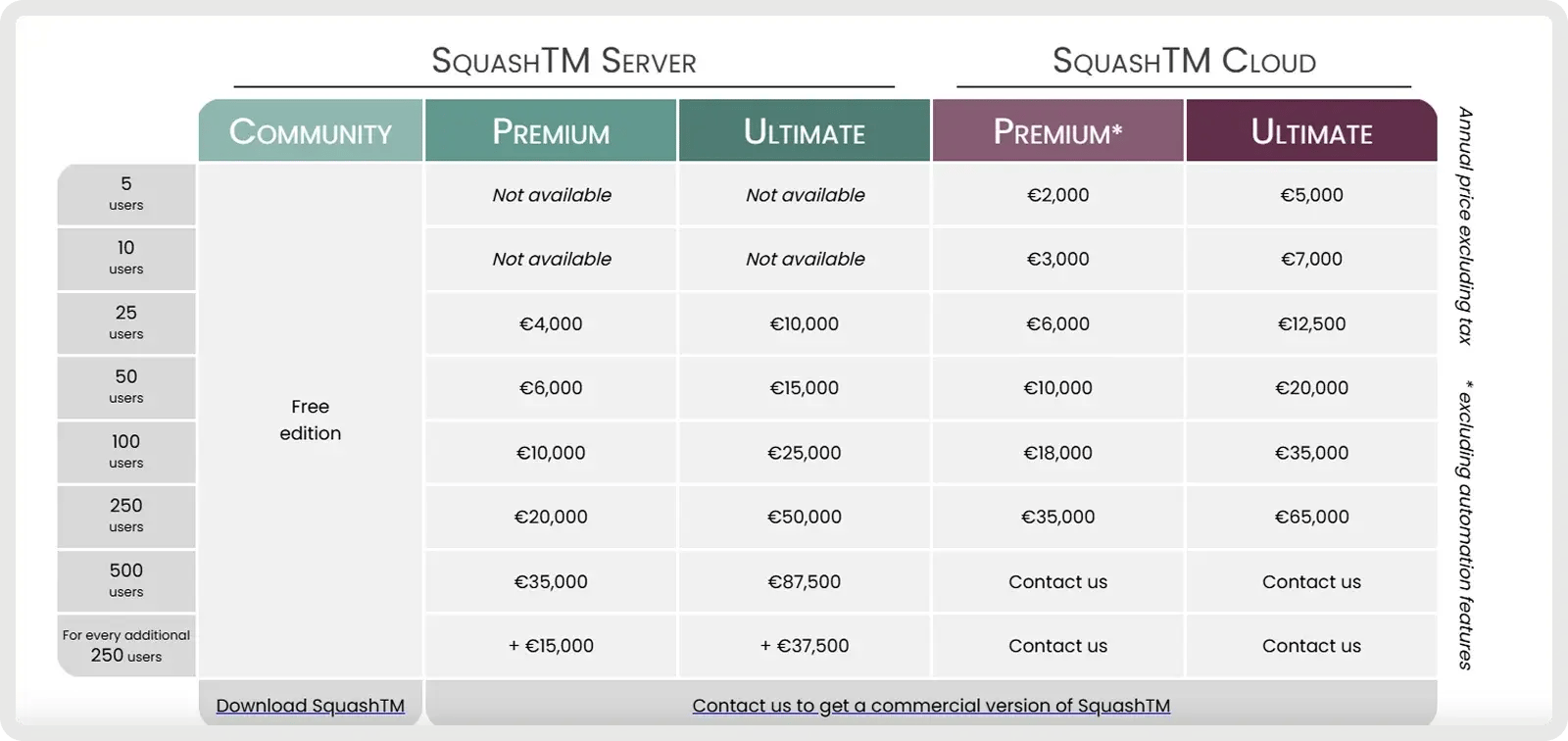Image resolution: width=1568 pixels, height=741 pixels.
Task: Click the Cloud Ultimate column header
Action: coord(1311,131)
